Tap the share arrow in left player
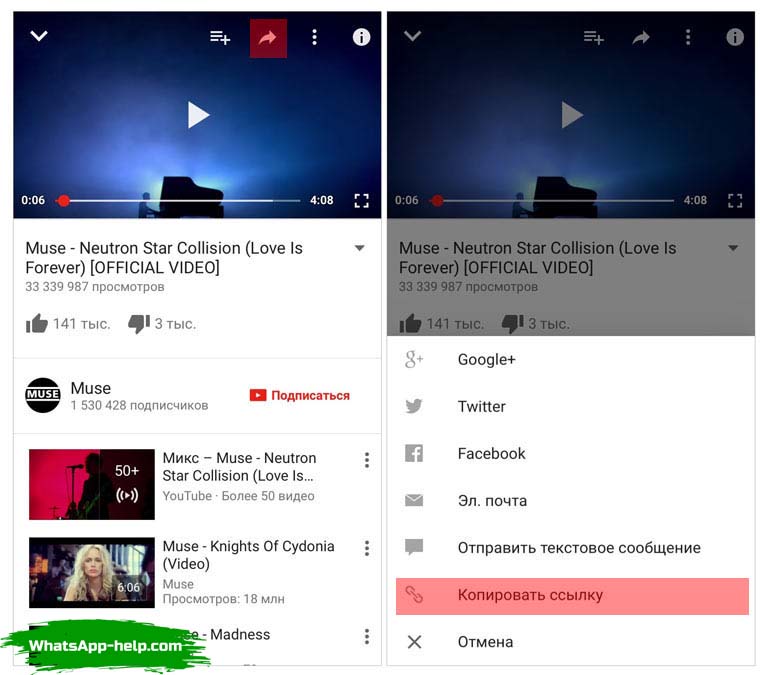 coord(268,38)
